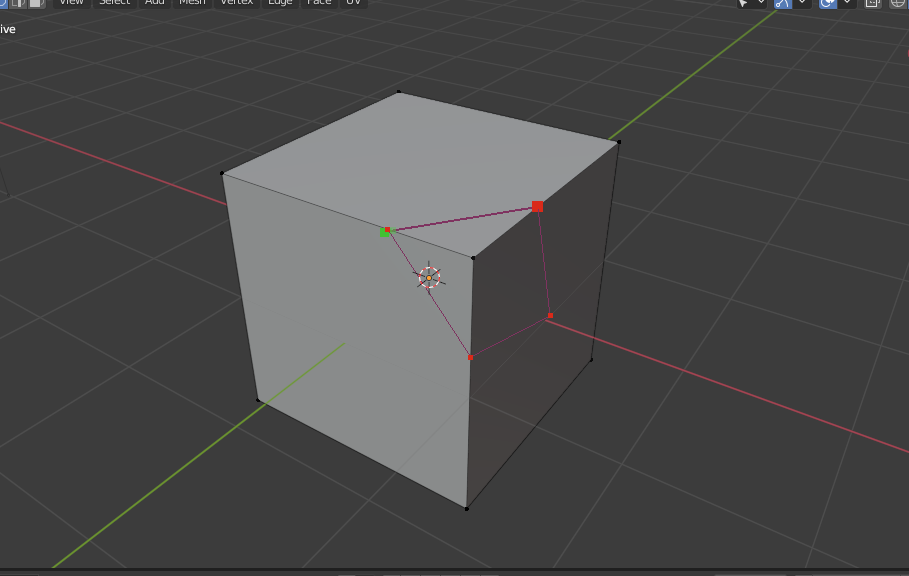Open the Edge menu

coord(280,2)
